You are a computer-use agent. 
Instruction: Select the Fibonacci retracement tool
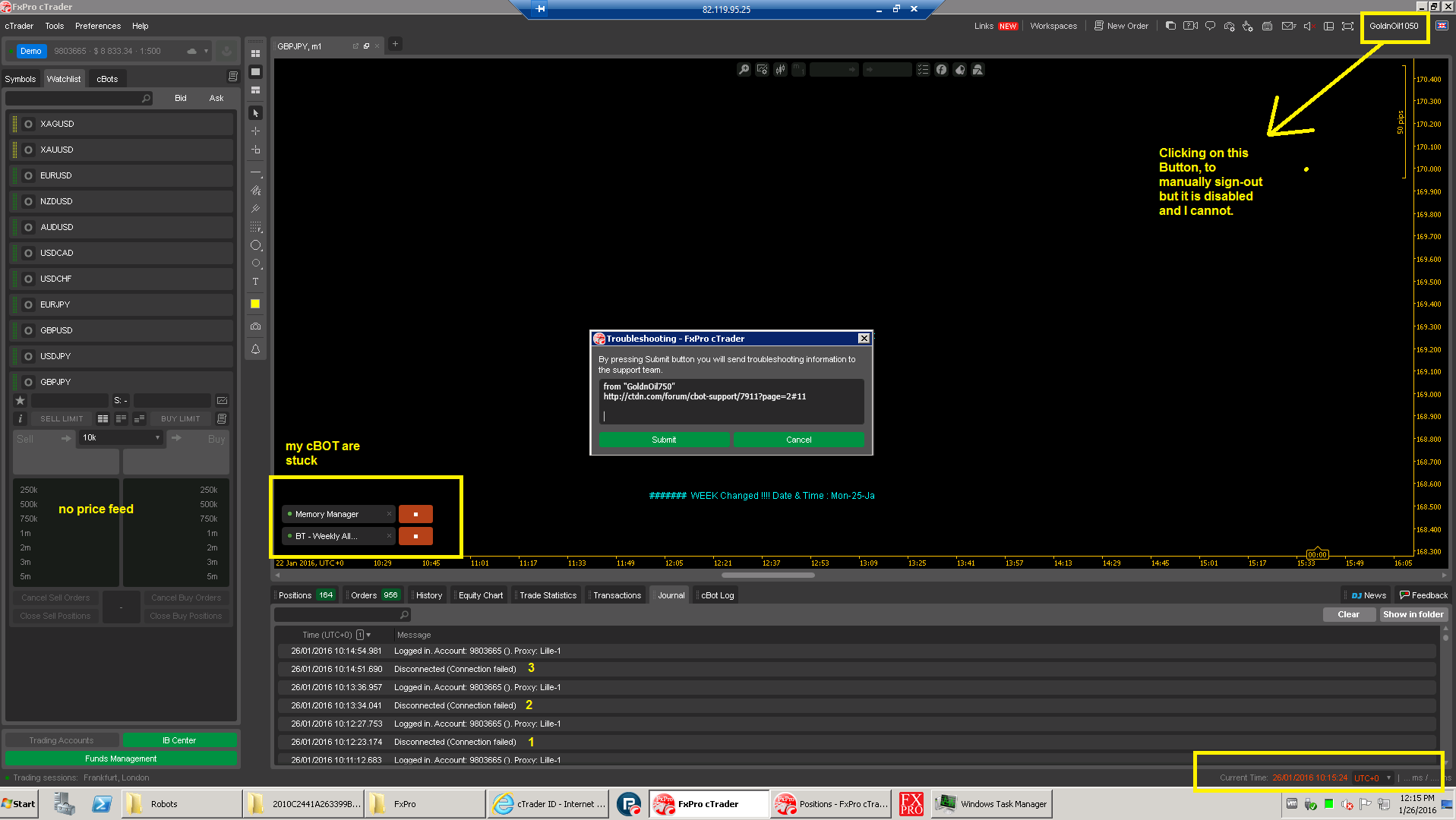click(x=255, y=227)
